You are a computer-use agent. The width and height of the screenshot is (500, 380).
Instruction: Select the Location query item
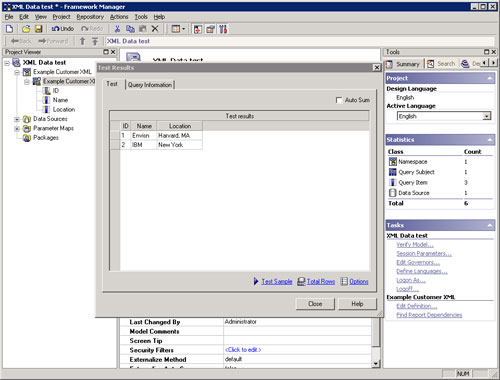coord(64,109)
